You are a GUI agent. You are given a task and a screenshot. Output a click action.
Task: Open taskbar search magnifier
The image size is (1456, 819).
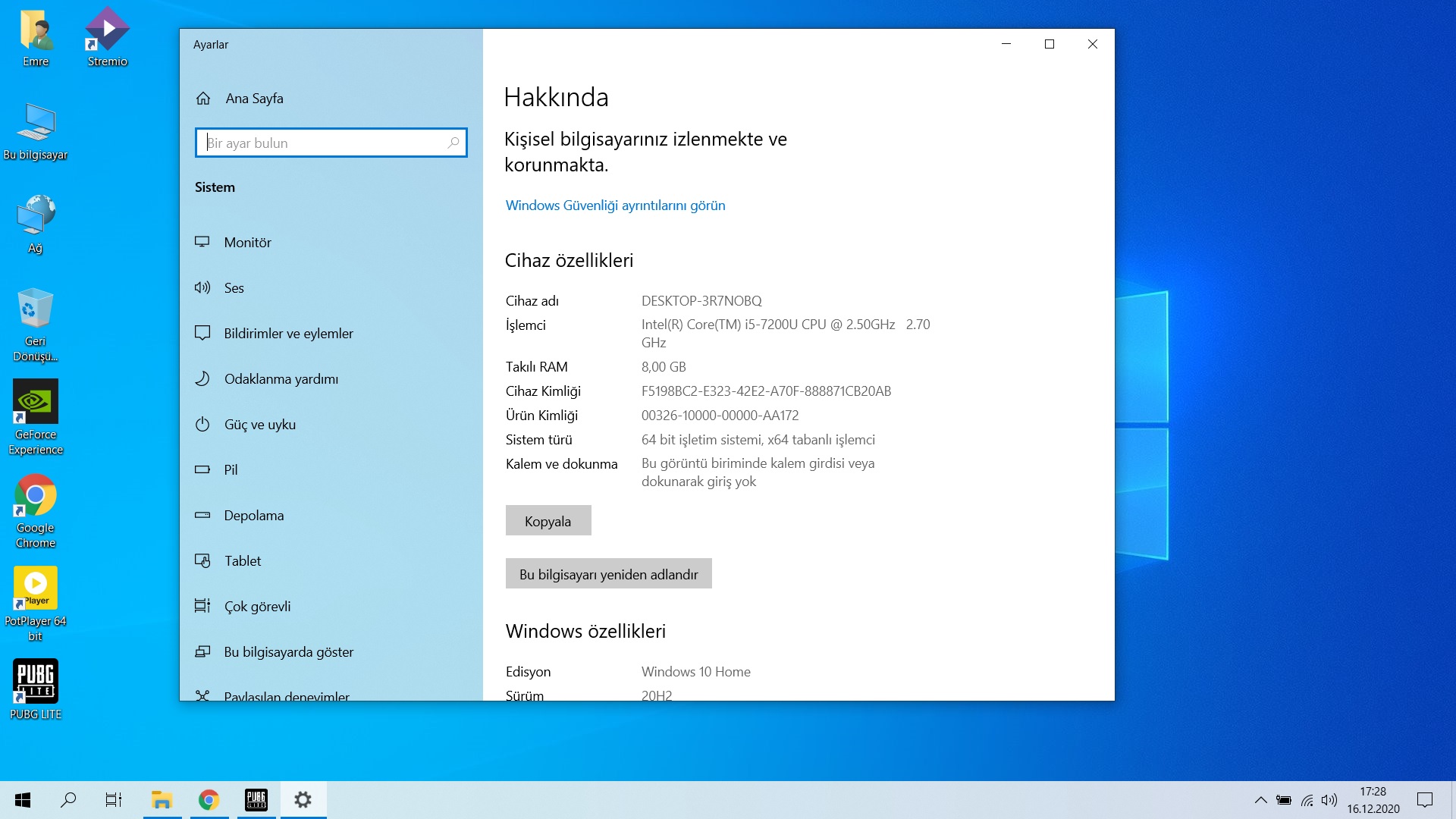click(68, 800)
